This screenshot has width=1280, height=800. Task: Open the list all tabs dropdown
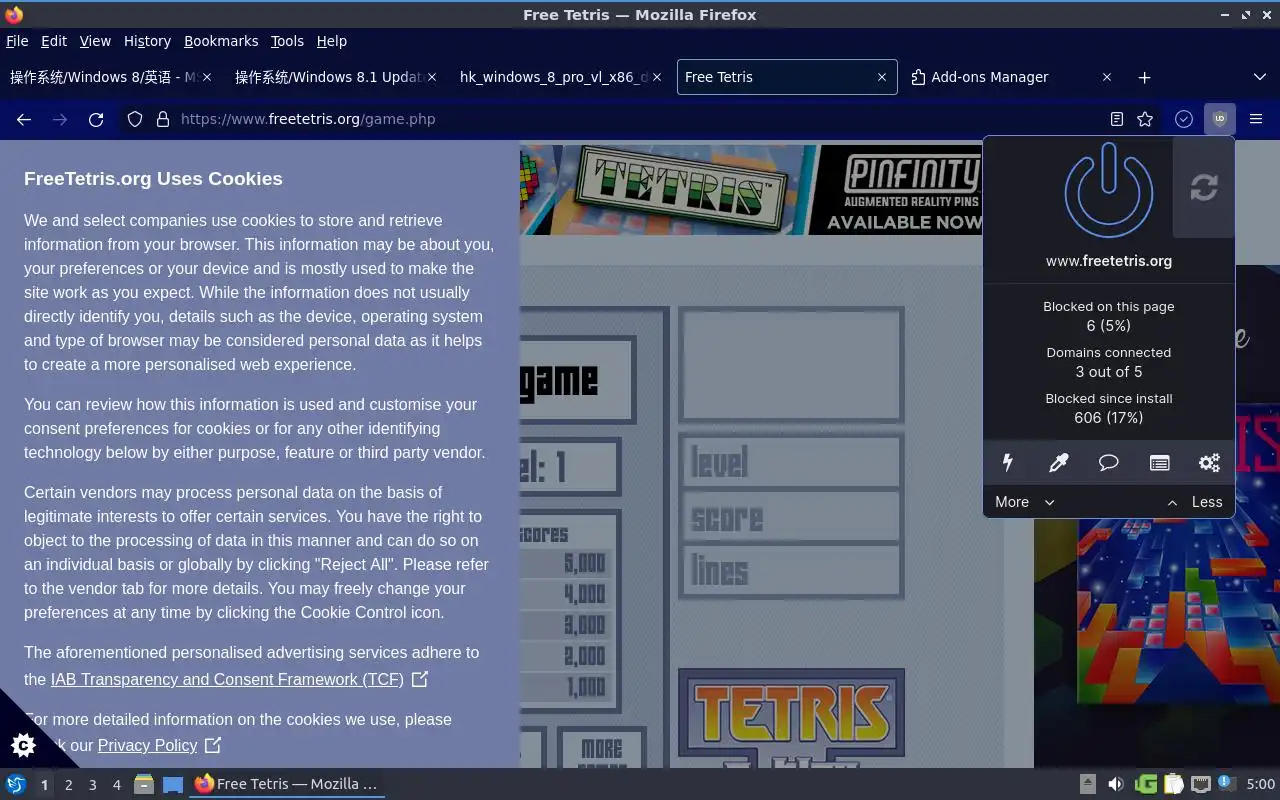click(x=1259, y=77)
